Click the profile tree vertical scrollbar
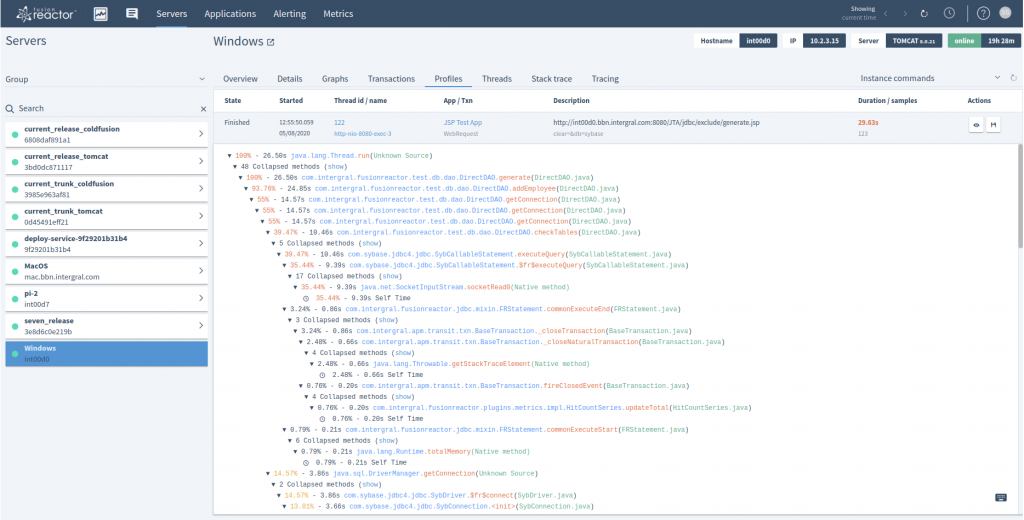The height and width of the screenshot is (520, 1024). click(x=1019, y=196)
